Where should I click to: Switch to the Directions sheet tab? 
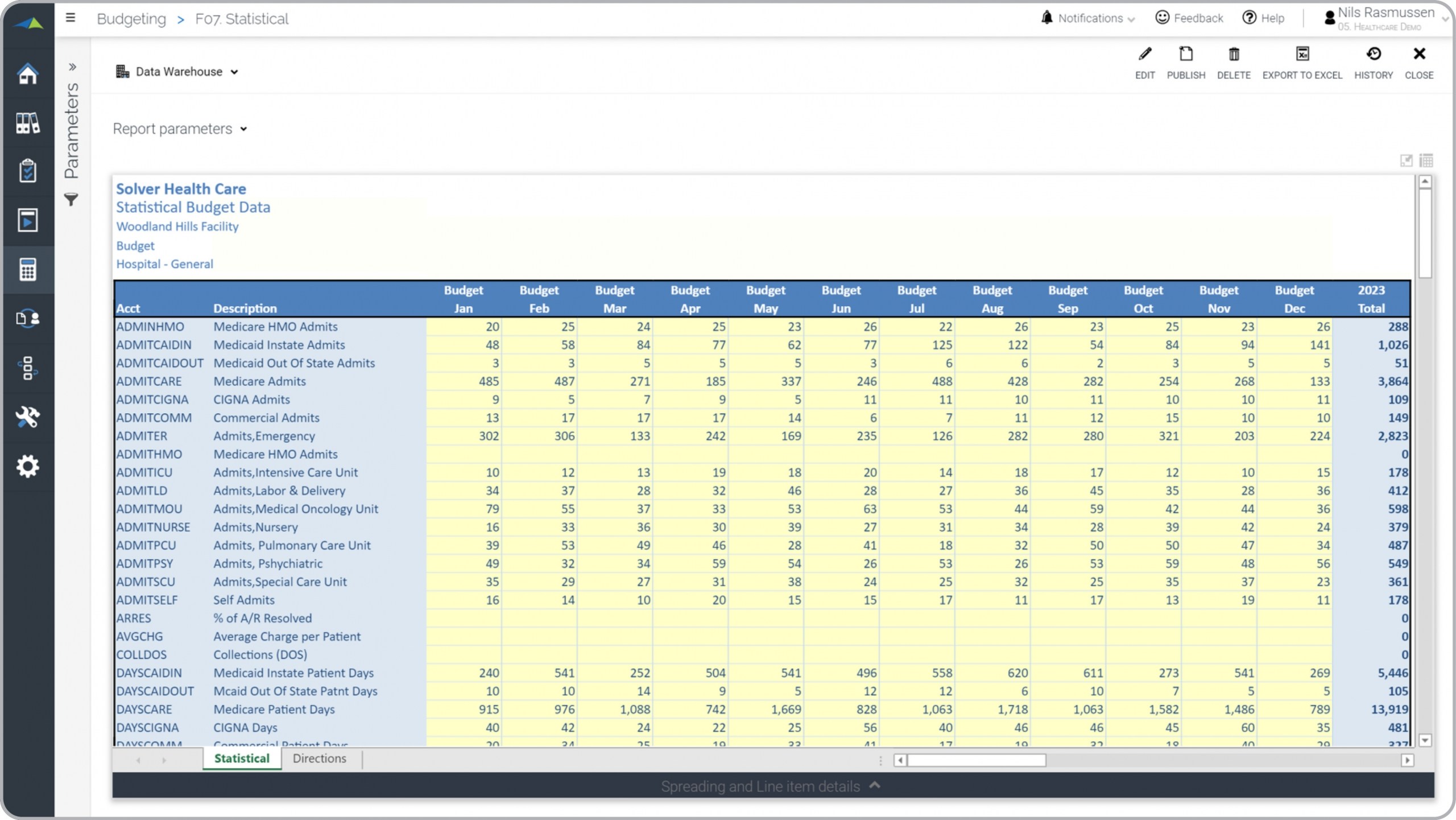319,759
